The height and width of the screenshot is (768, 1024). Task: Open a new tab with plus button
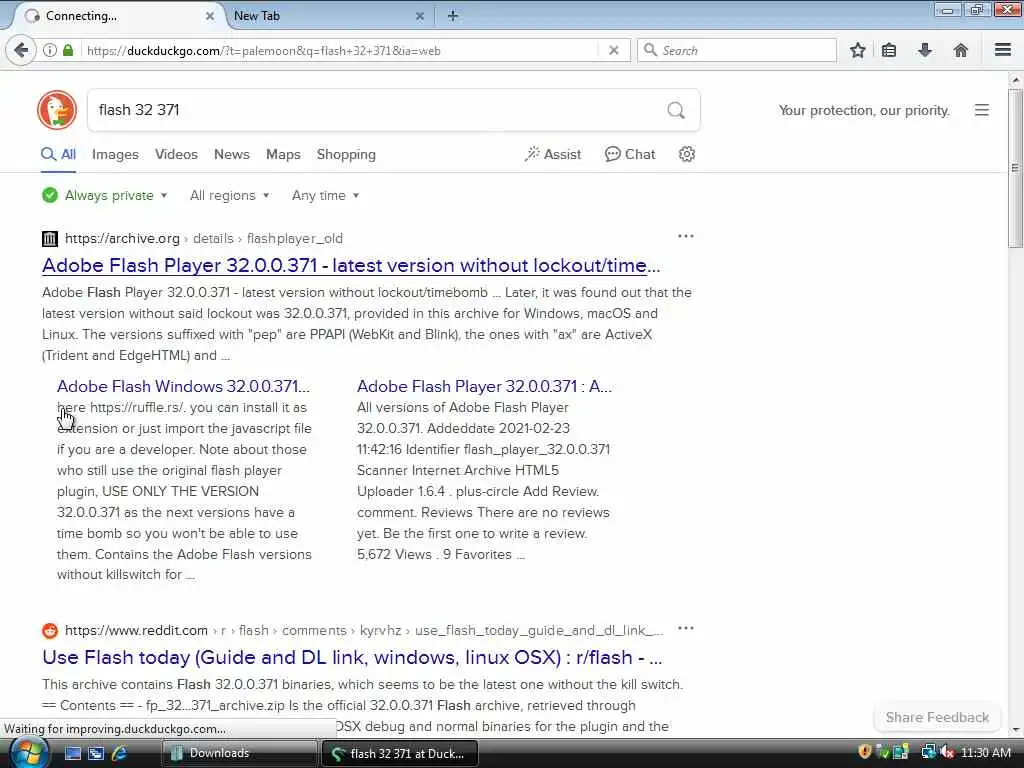[453, 16]
